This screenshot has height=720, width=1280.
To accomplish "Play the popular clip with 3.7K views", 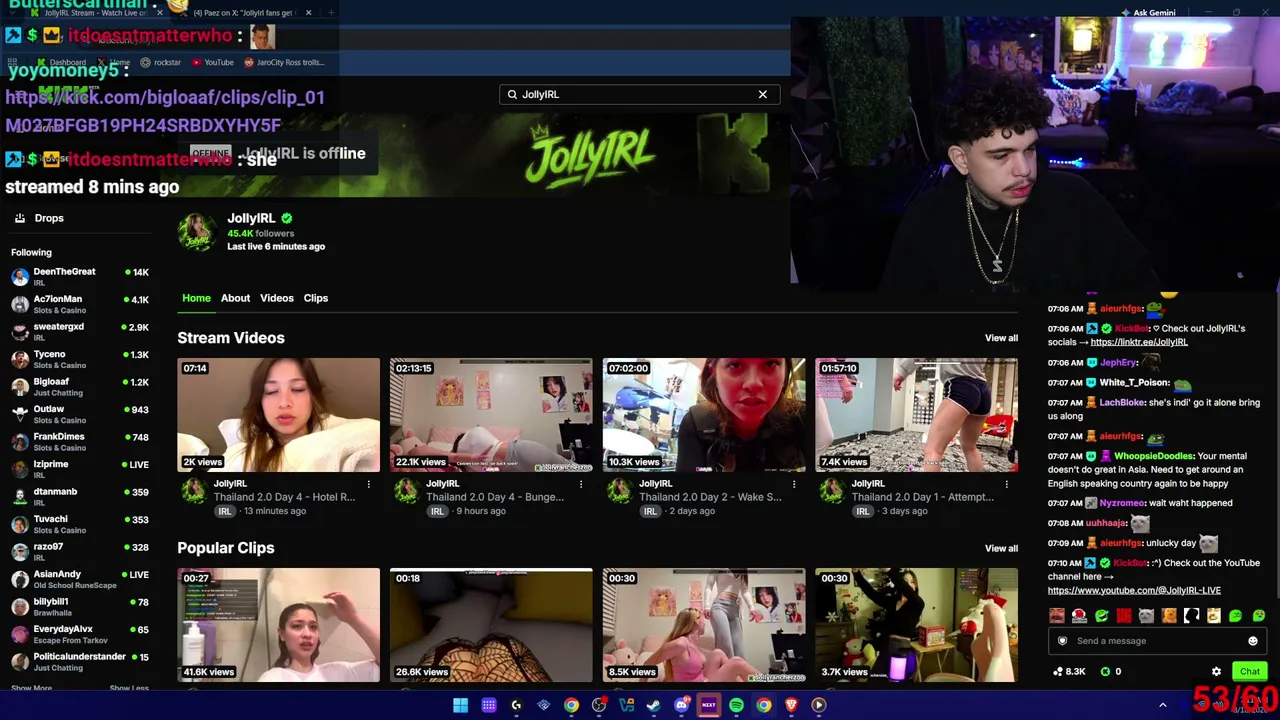I will [x=916, y=625].
